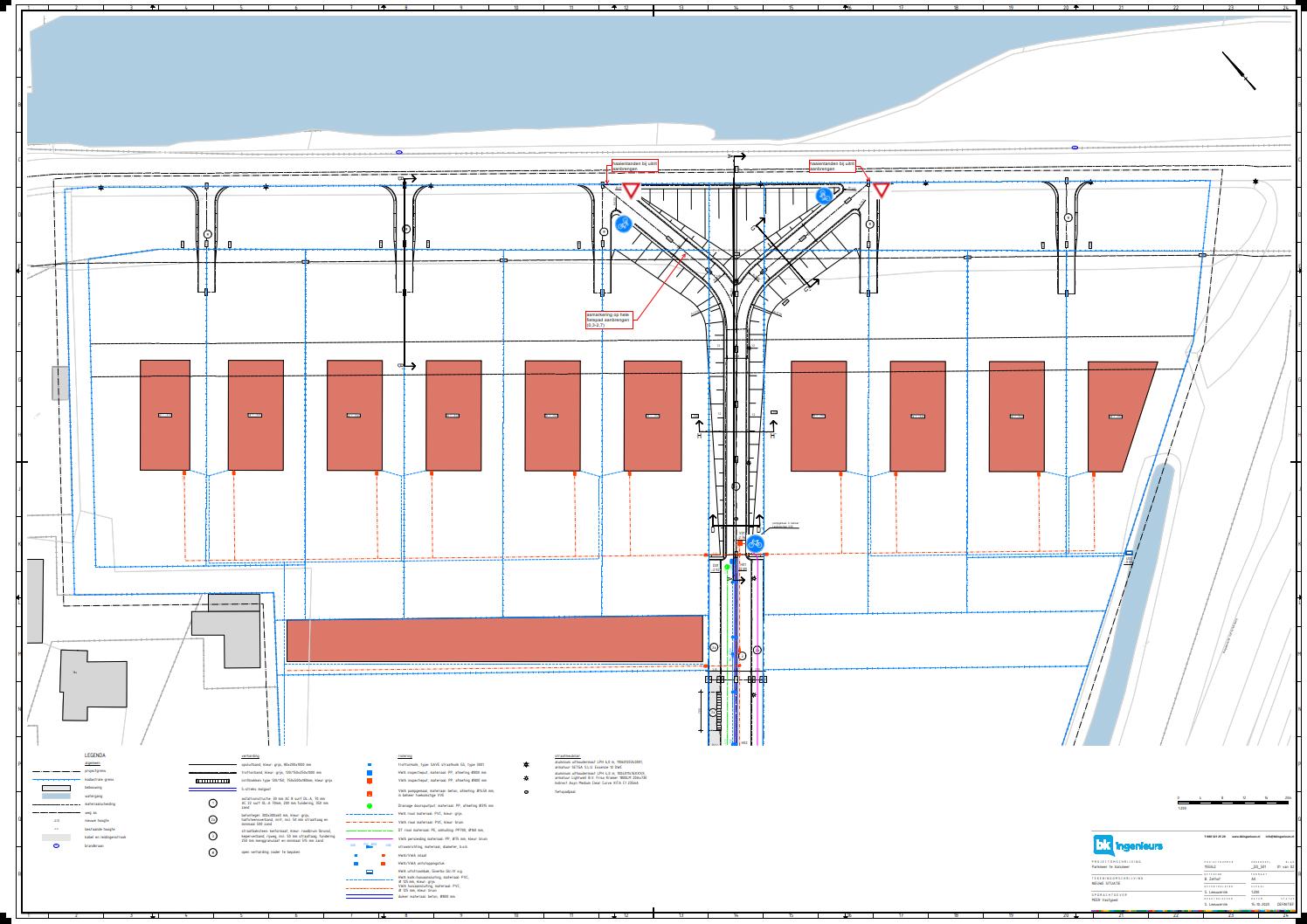Click the blue bicycle sign near bottom road entrance

coord(756,543)
